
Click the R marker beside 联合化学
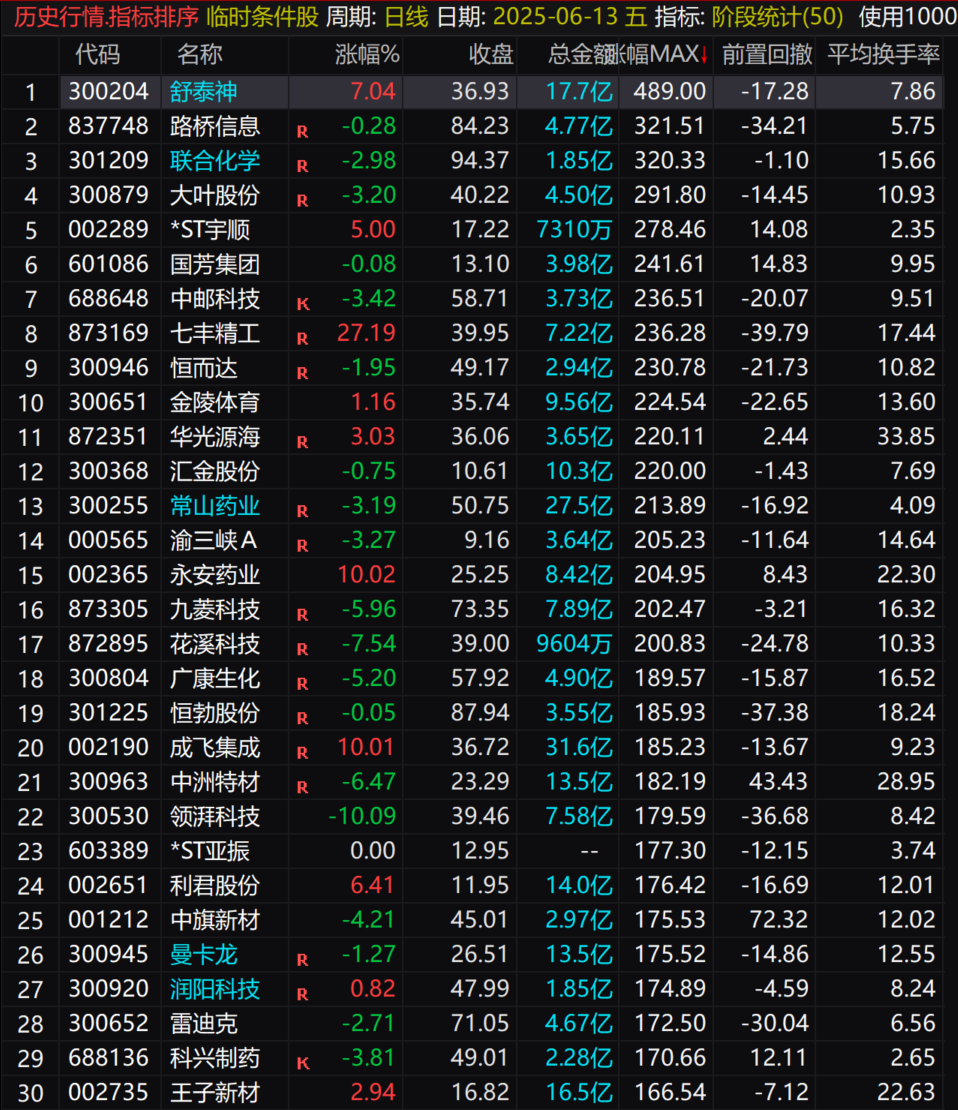click(x=302, y=166)
